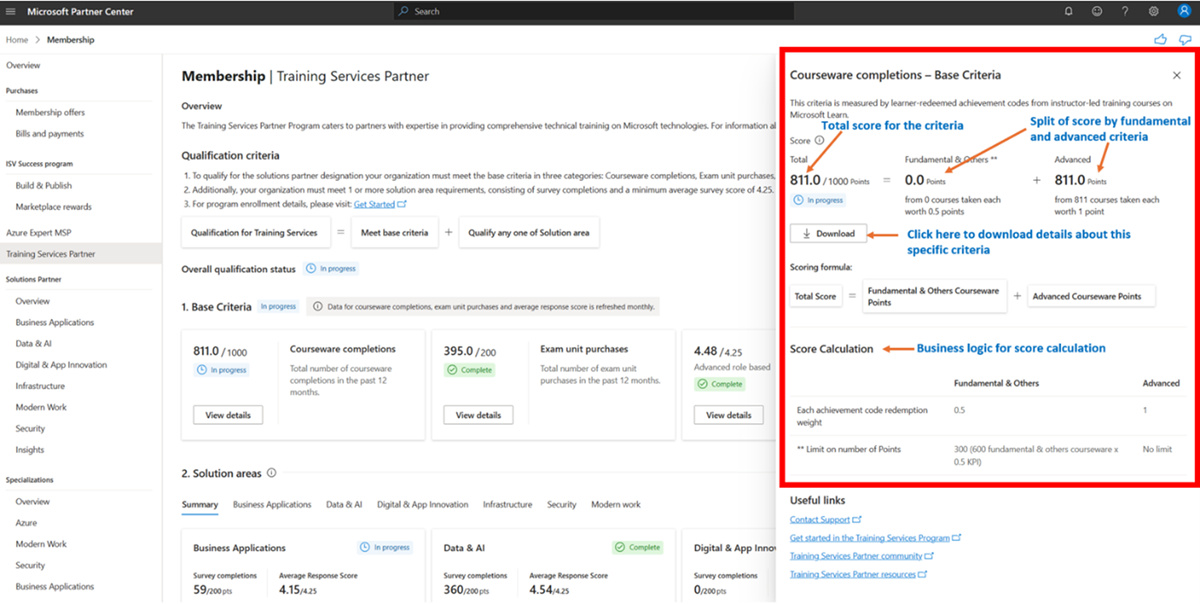This screenshot has height=604, width=1200.
Task: Open the hamburger navigation menu
Action: point(10,12)
